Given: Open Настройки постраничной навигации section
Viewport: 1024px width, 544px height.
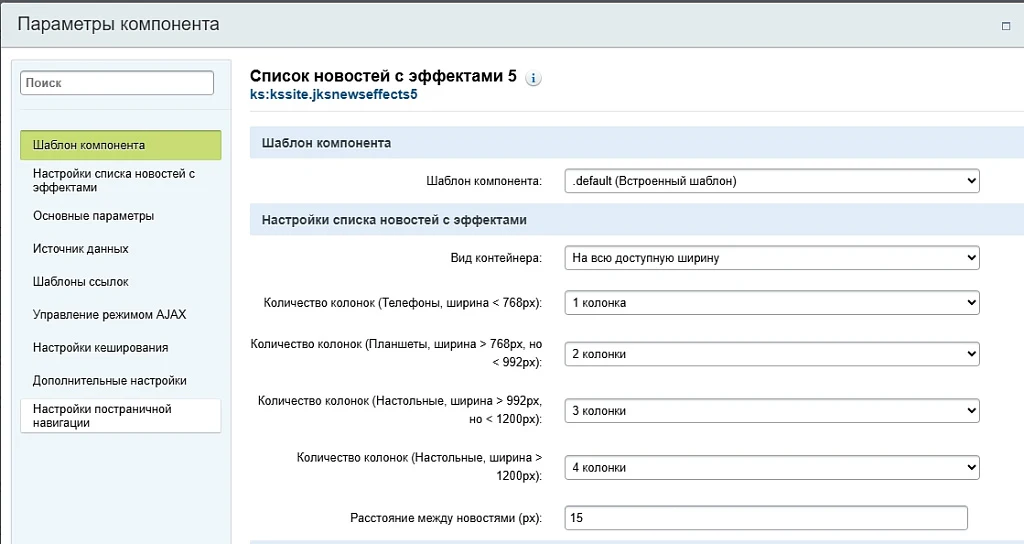Looking at the screenshot, I should point(121,416).
